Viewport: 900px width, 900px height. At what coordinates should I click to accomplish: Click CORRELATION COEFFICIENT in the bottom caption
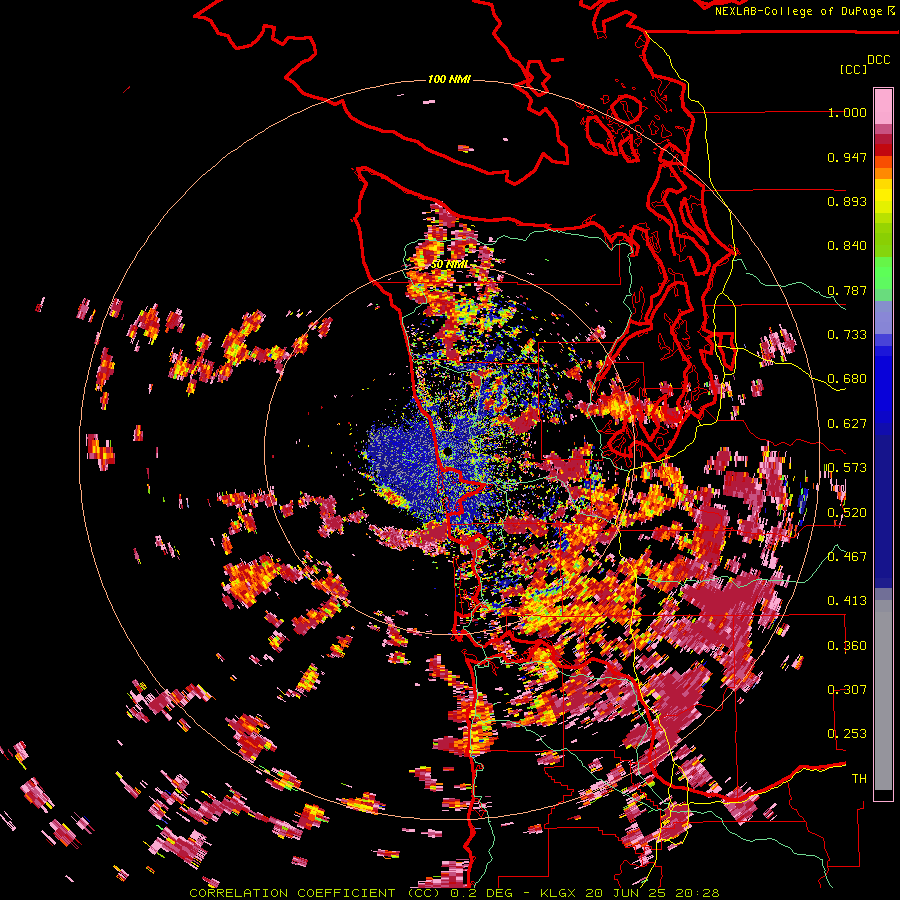click(x=292, y=893)
